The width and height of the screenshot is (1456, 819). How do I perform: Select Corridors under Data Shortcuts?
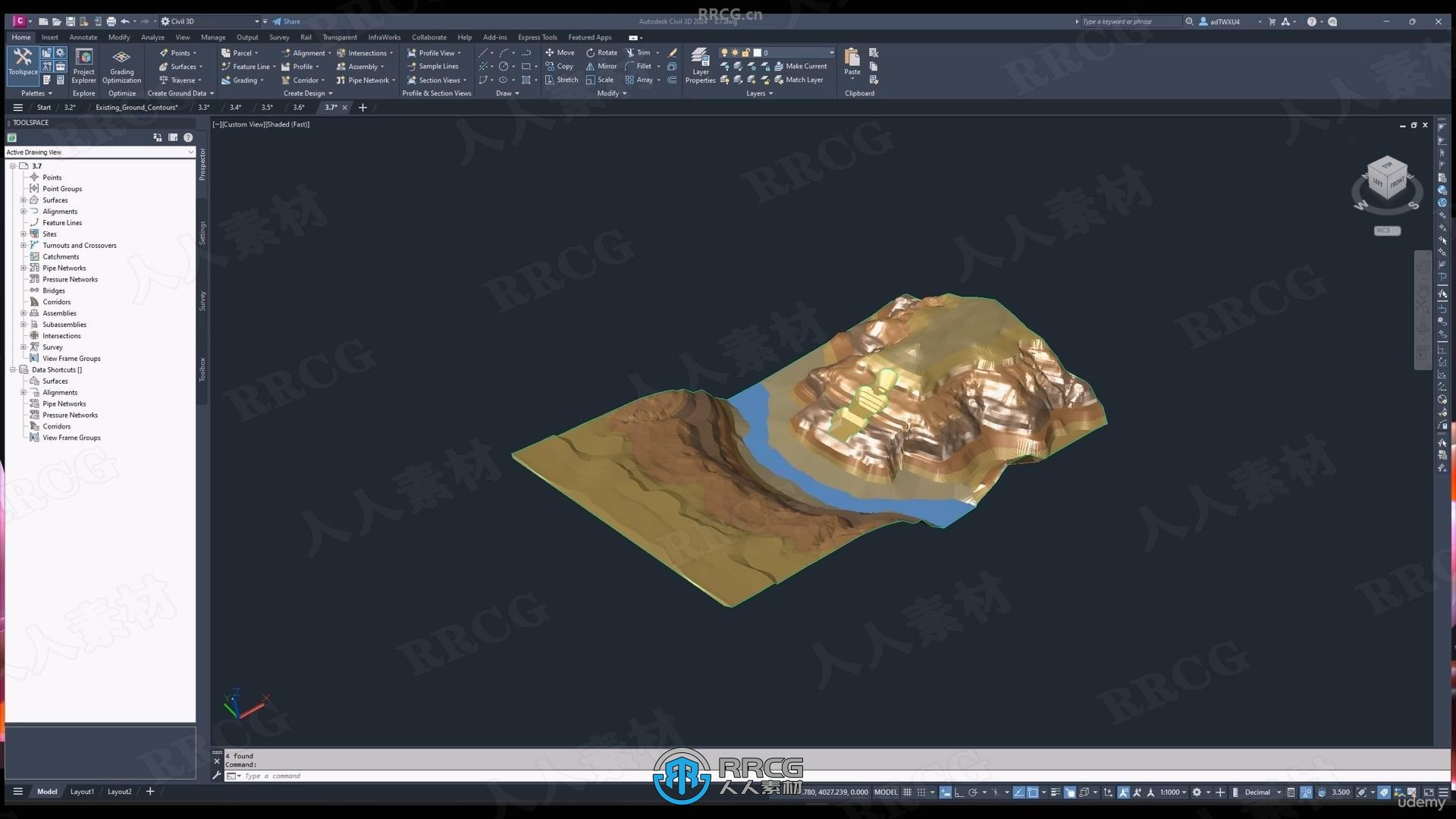(x=56, y=427)
